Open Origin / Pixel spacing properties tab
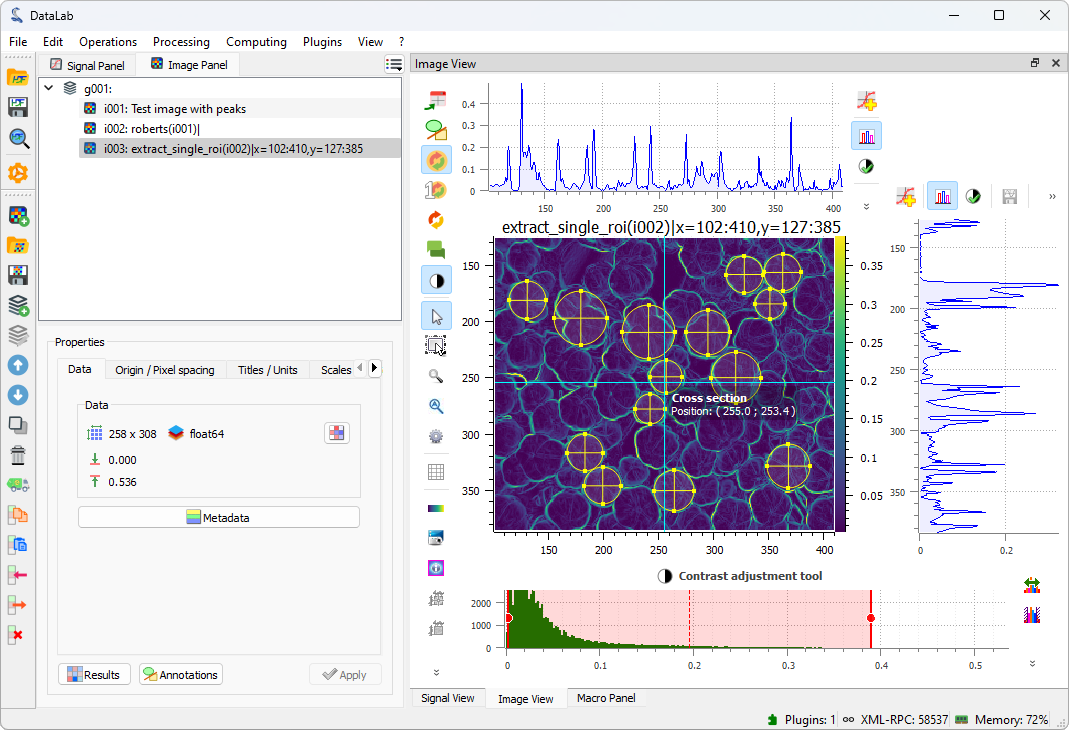Image resolution: width=1069 pixels, height=730 pixels. click(x=165, y=369)
